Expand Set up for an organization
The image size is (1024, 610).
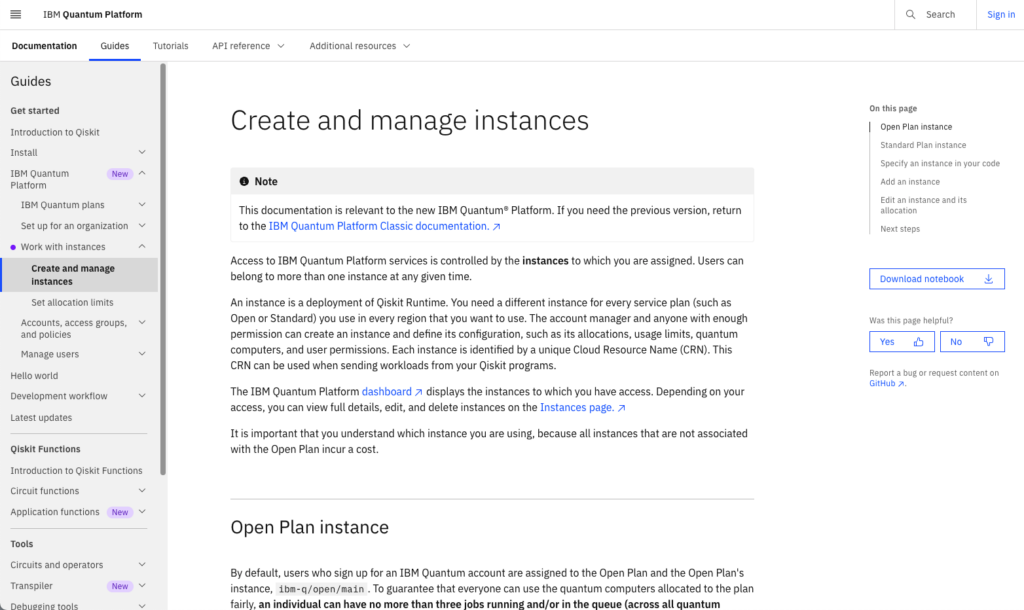142,226
